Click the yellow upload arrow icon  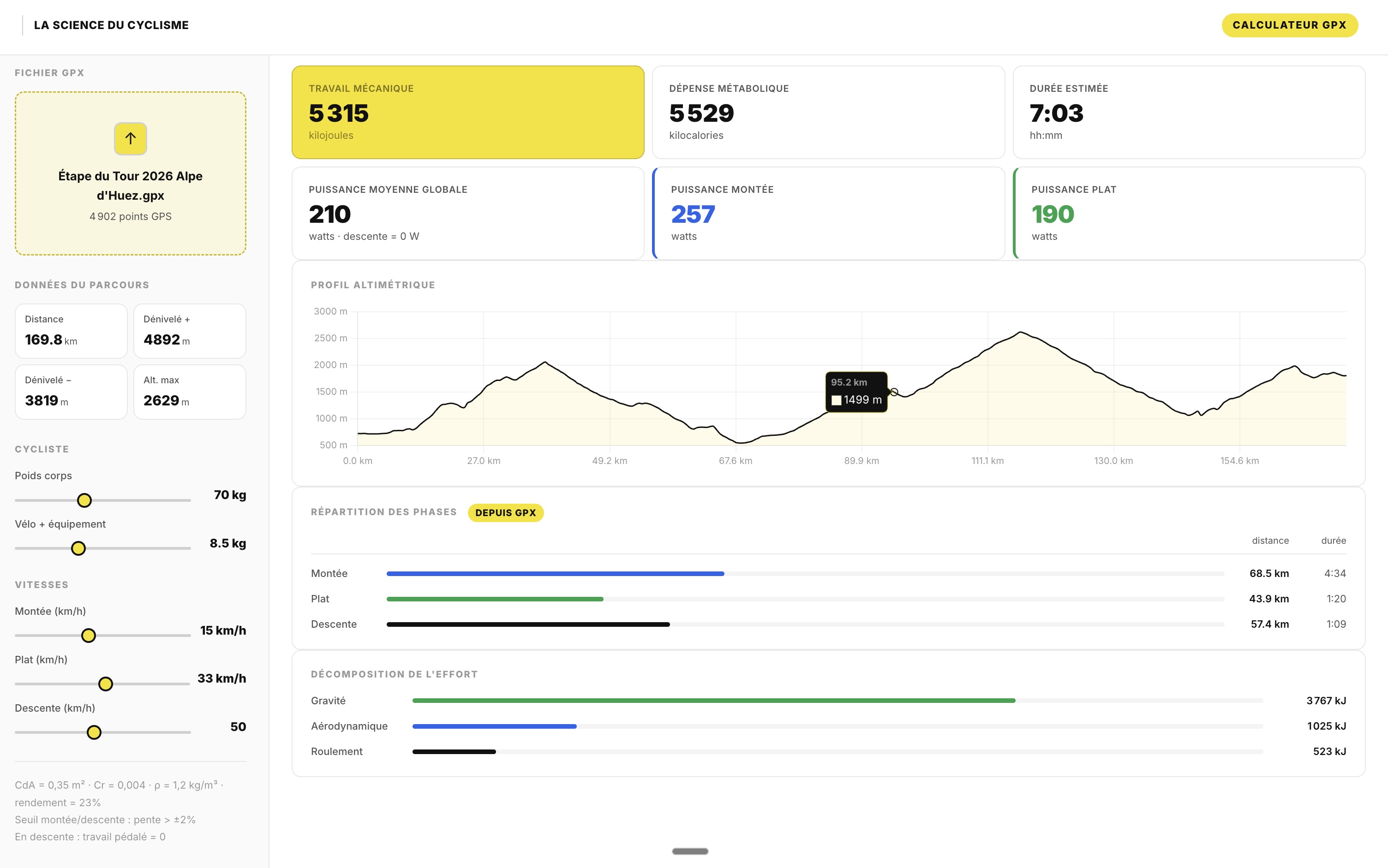tap(131, 138)
